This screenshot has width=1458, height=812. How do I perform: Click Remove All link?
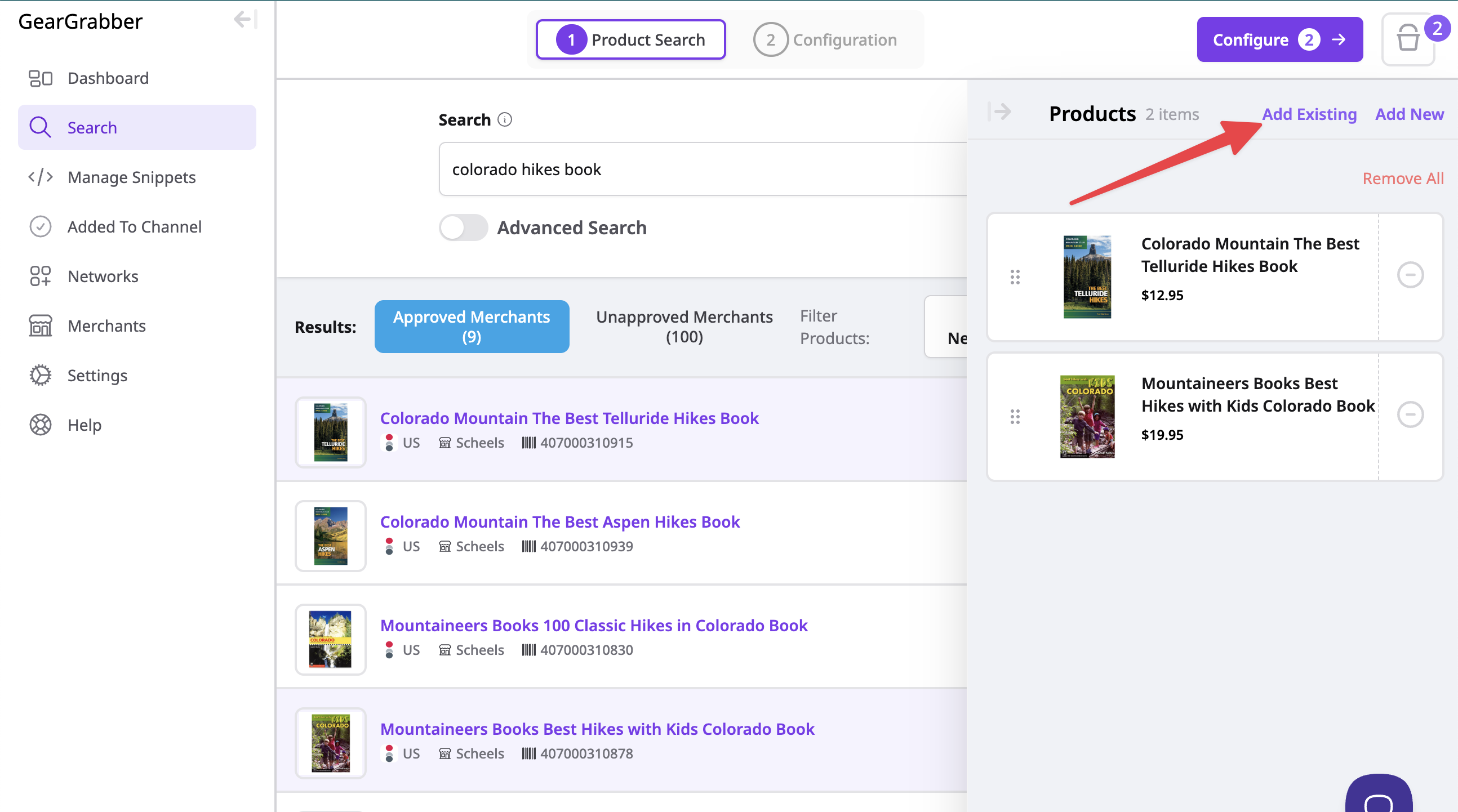tap(1402, 179)
